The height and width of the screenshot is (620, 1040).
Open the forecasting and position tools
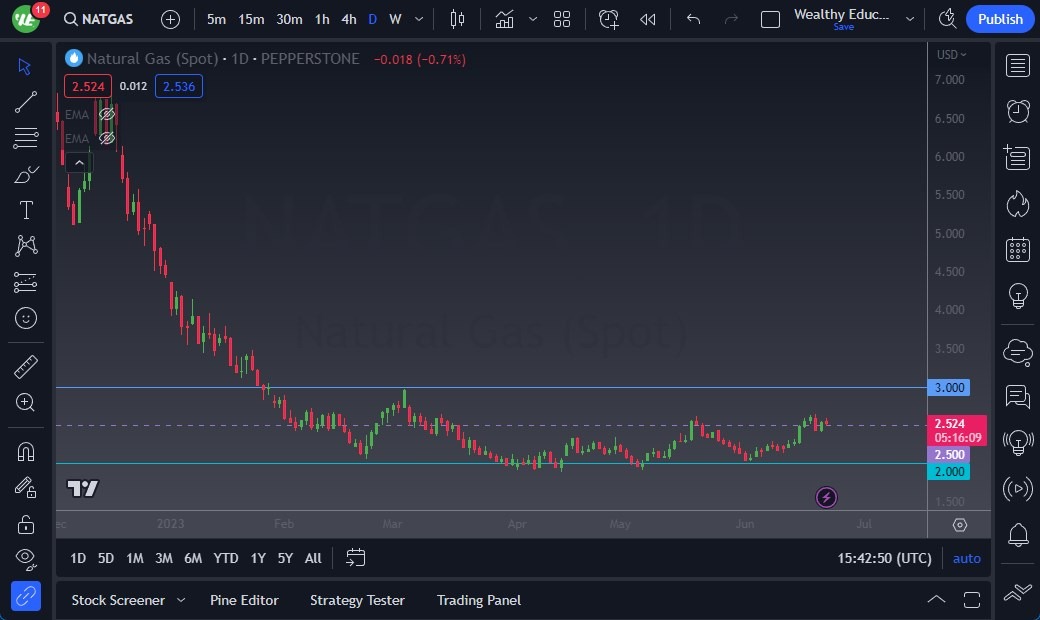point(25,282)
